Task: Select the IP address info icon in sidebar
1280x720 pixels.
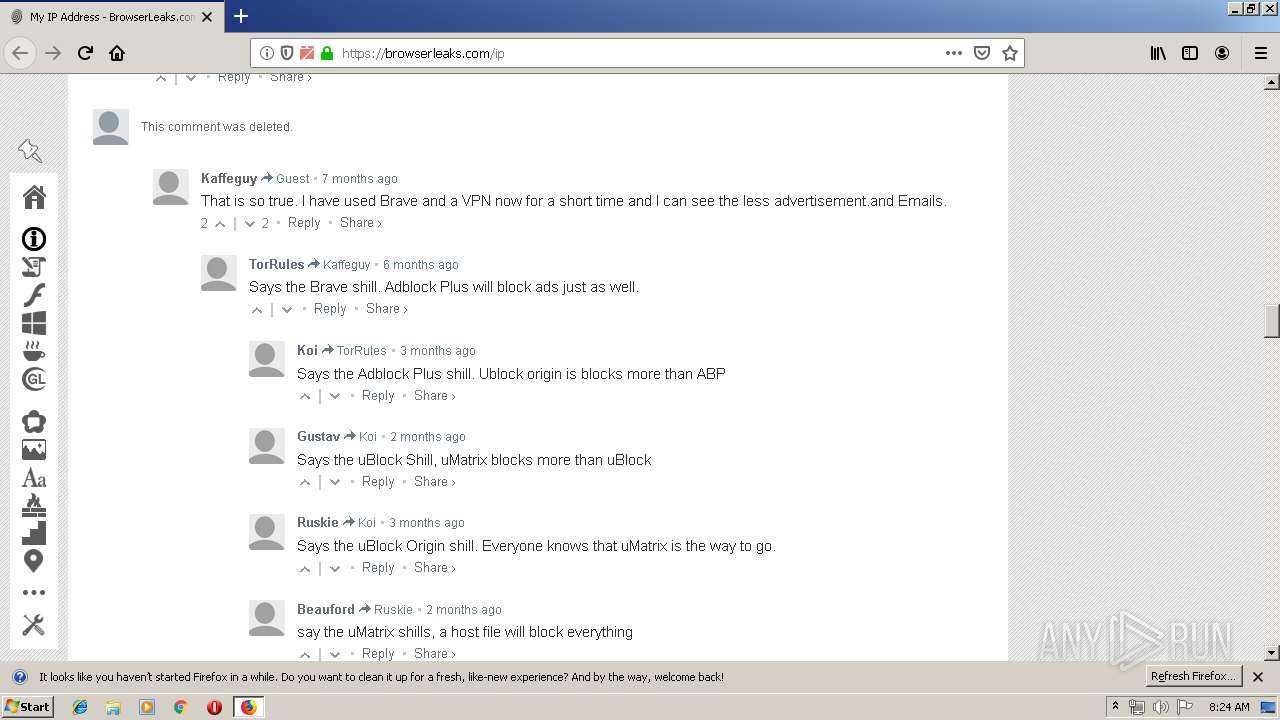Action: coord(34,239)
